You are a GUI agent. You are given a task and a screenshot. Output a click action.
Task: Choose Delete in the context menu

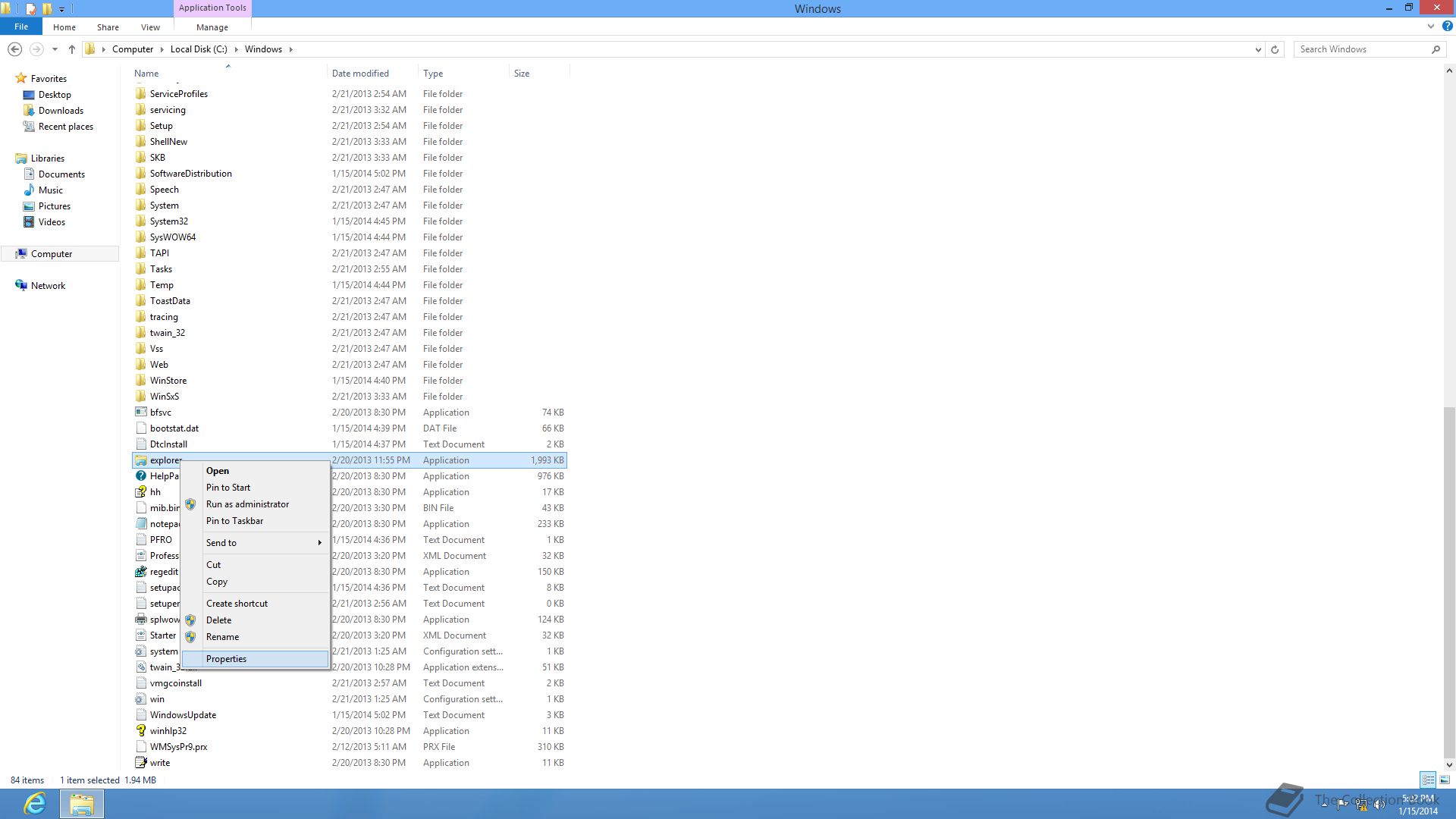(x=255, y=620)
